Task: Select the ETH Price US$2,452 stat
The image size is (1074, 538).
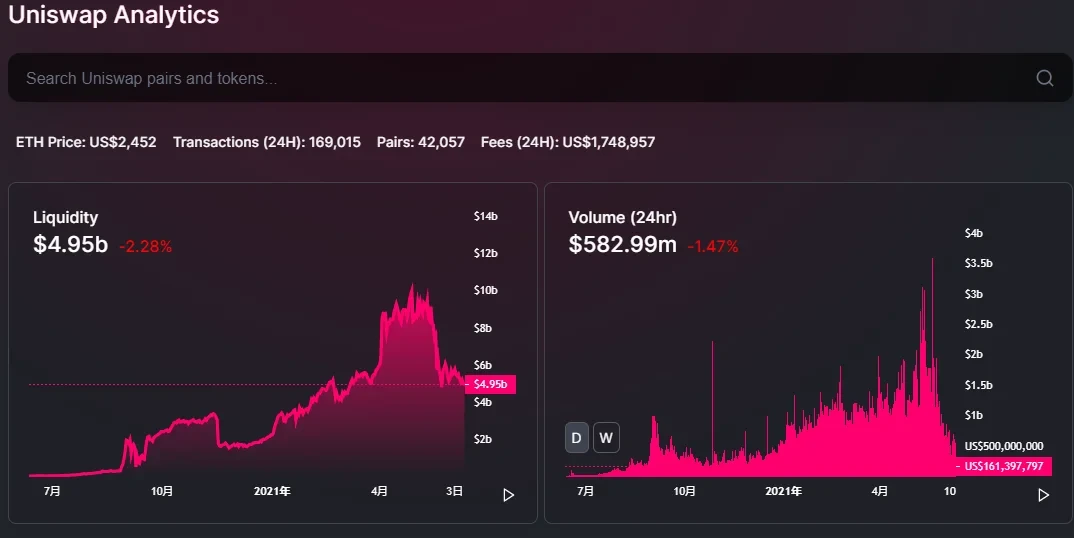Action: (86, 142)
